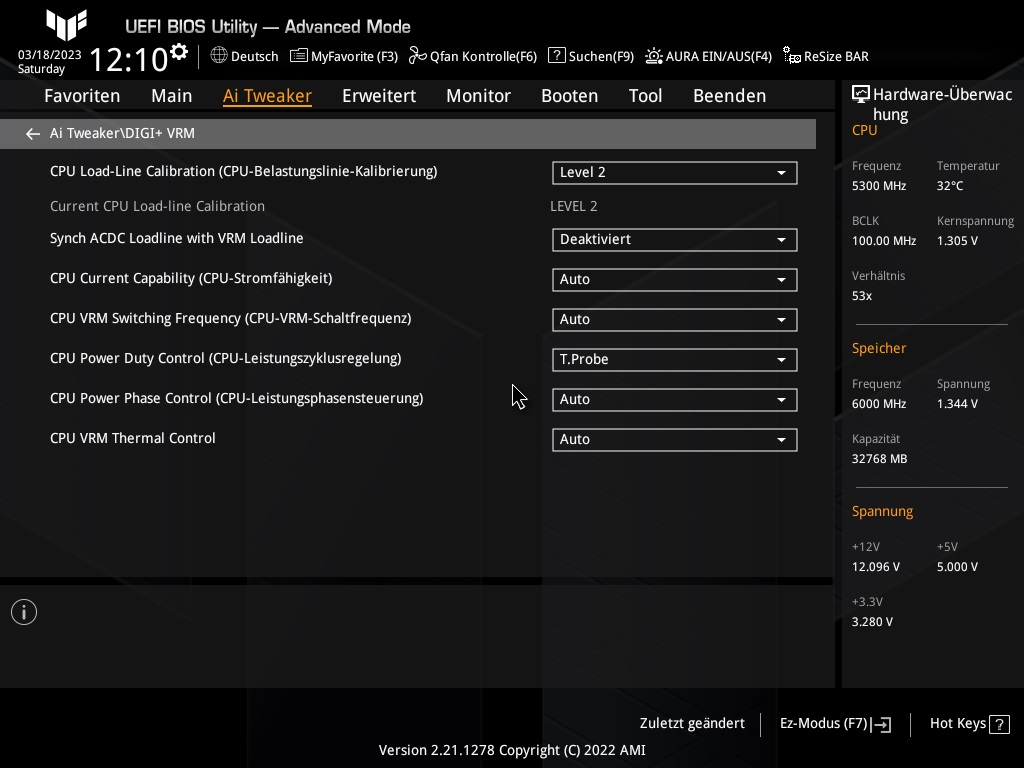Open the Booten tab

pyautogui.click(x=569, y=96)
